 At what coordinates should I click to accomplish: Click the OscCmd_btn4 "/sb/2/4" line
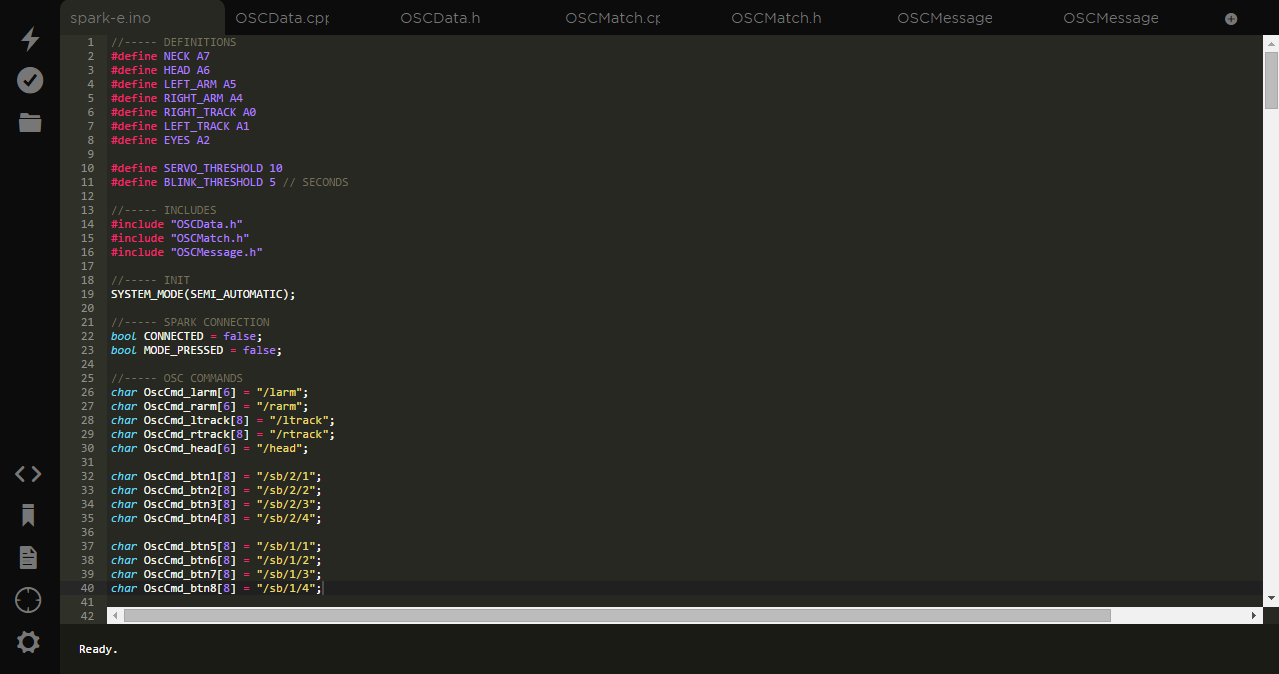[x=217, y=518]
